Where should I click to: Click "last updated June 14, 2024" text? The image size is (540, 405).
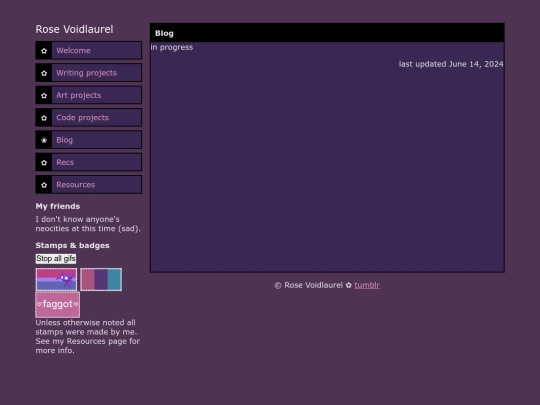point(451,64)
